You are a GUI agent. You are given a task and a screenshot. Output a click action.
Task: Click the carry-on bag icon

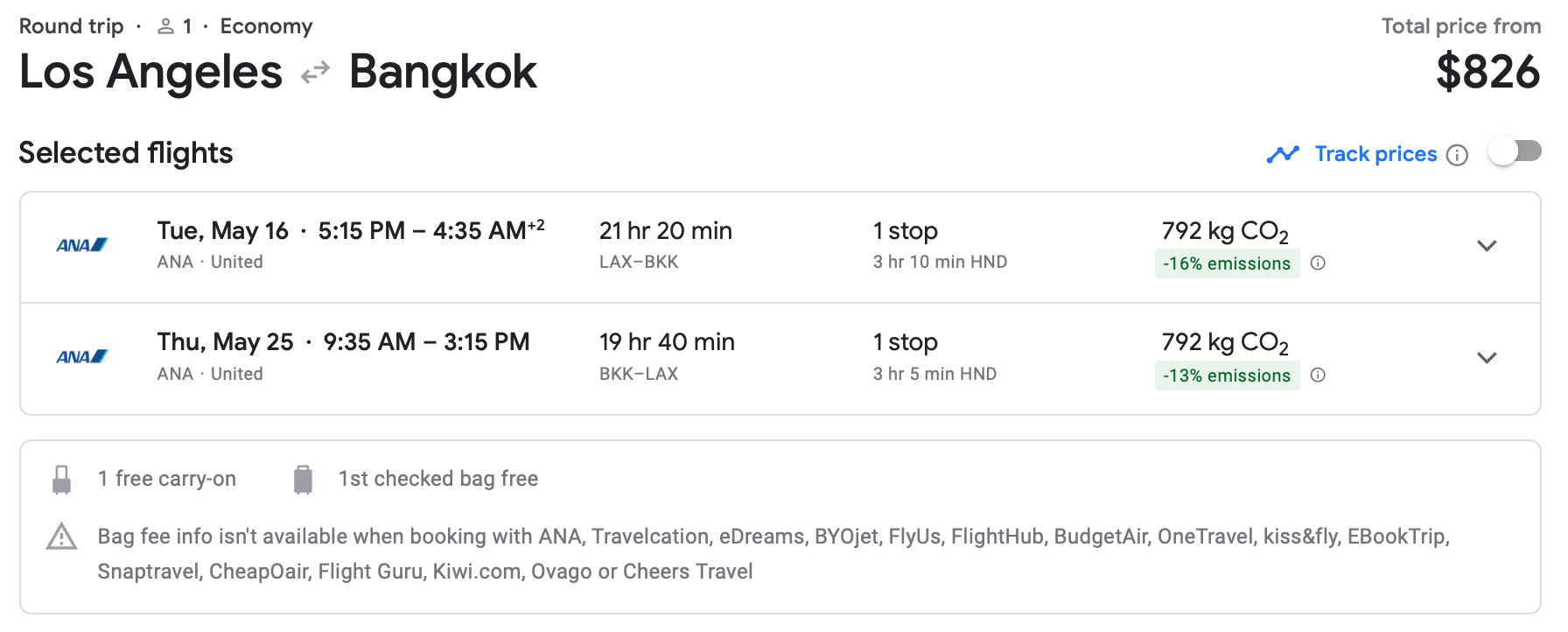click(x=61, y=480)
